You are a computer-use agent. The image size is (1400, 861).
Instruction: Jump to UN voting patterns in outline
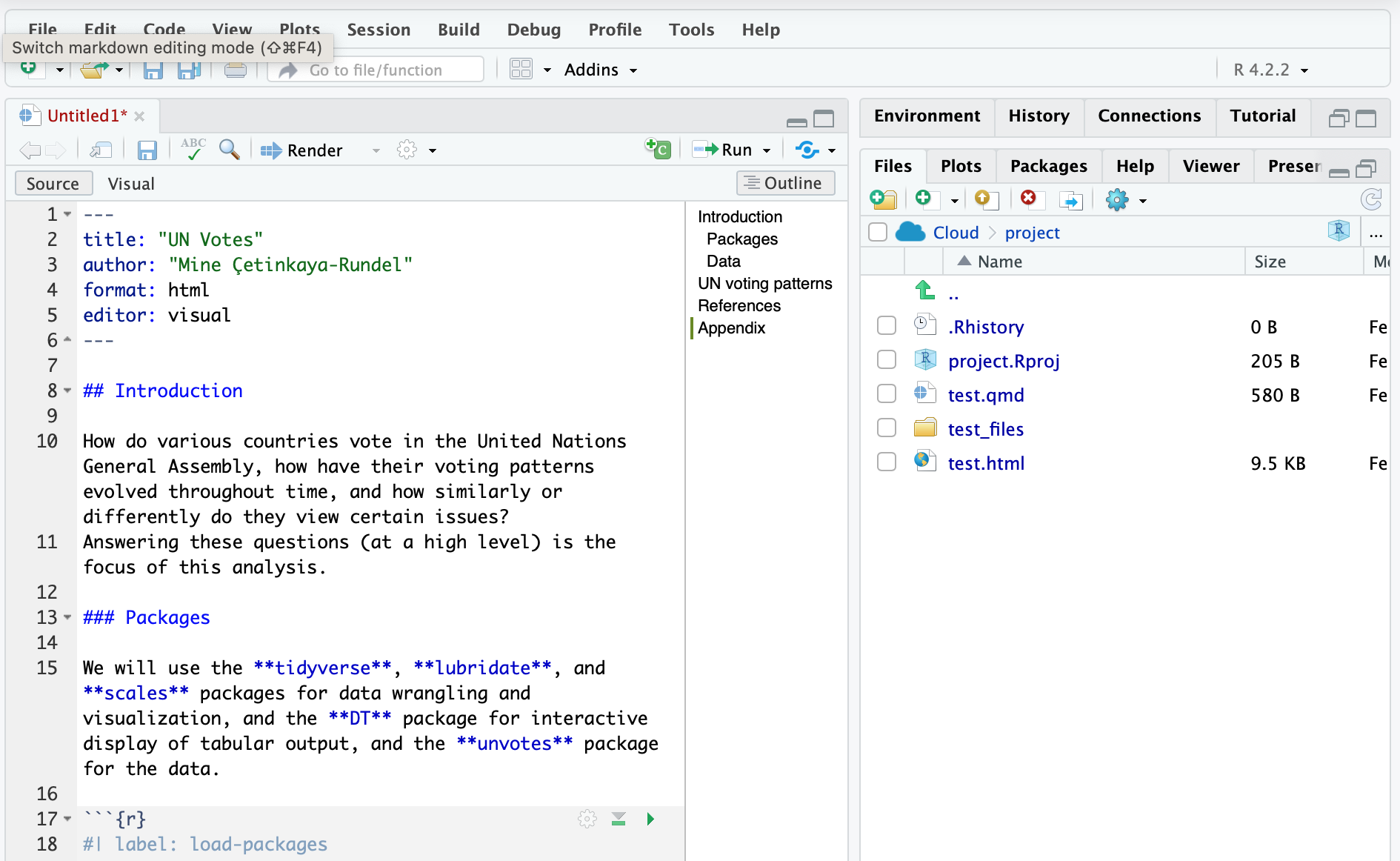click(x=764, y=283)
